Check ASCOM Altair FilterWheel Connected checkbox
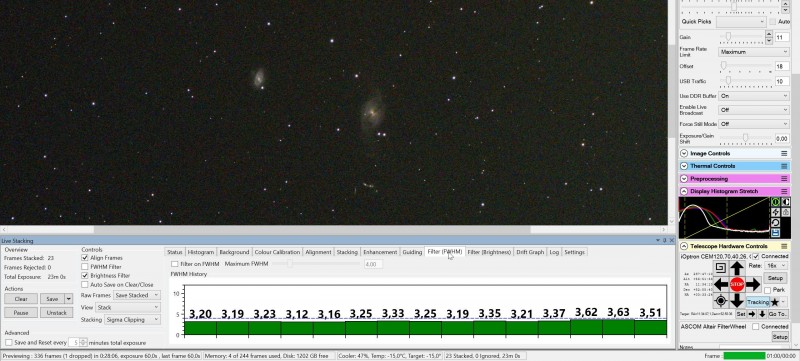This screenshot has height=361, width=800. click(x=756, y=326)
